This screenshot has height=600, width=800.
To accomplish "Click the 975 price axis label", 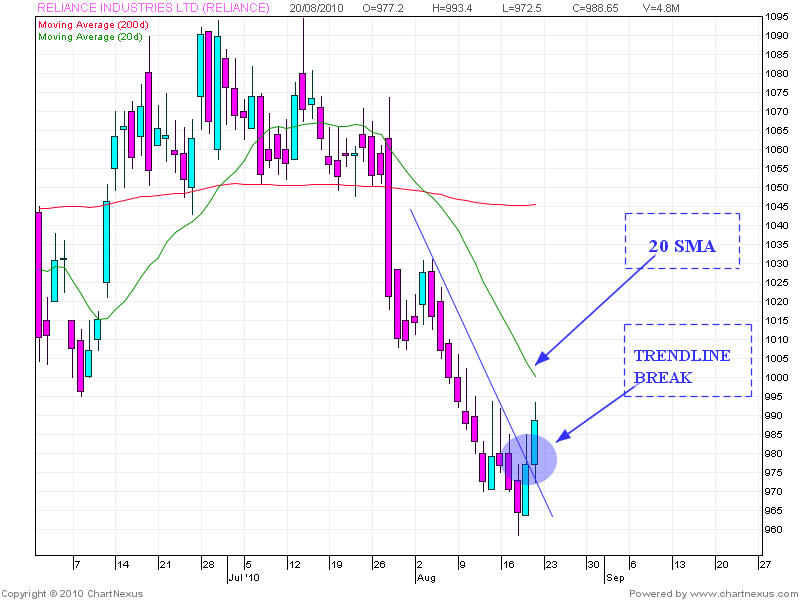I will coord(774,473).
